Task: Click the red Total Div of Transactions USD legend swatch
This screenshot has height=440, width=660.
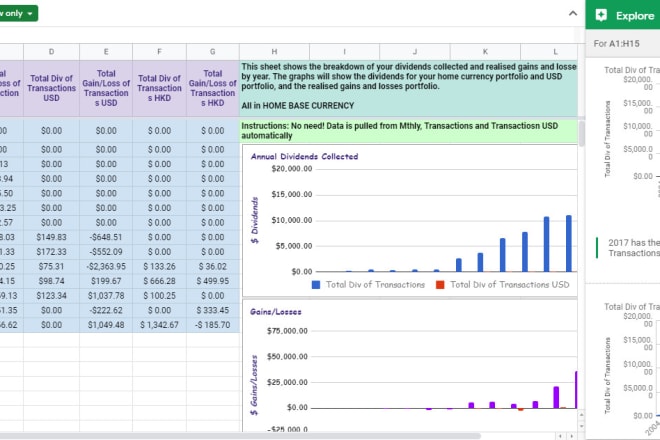Action: click(440, 285)
